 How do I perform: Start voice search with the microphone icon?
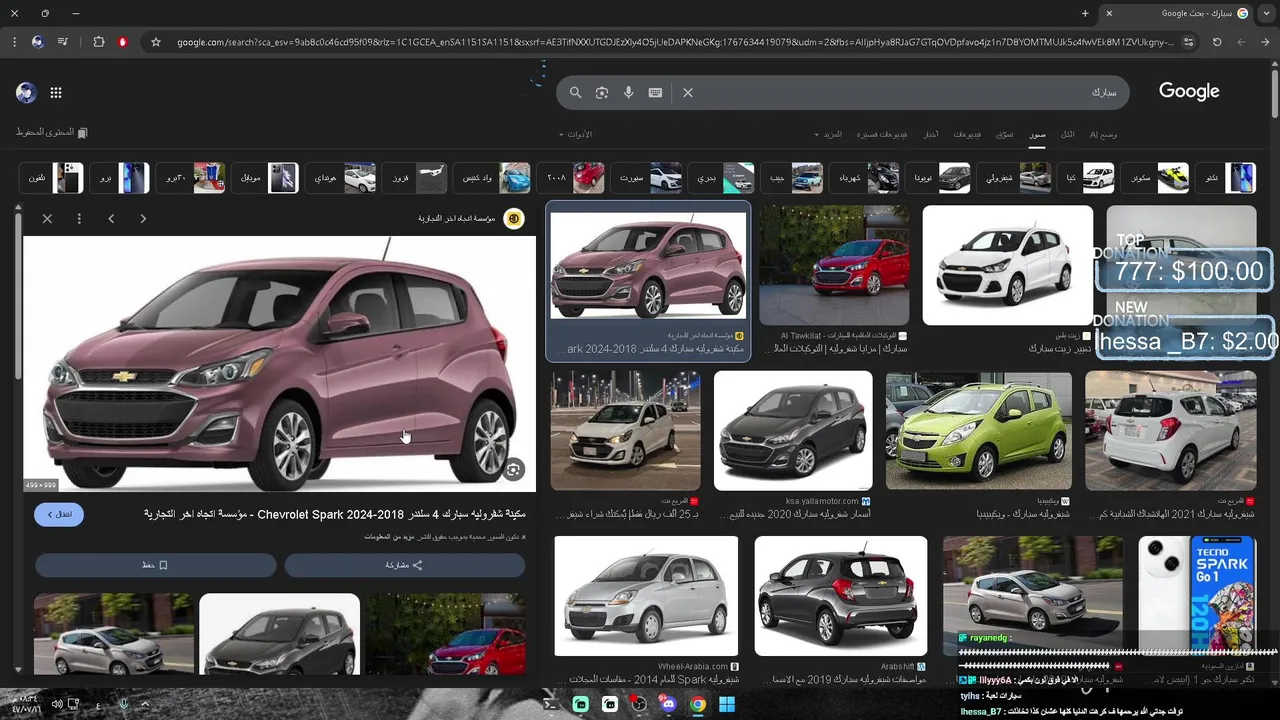tap(628, 93)
